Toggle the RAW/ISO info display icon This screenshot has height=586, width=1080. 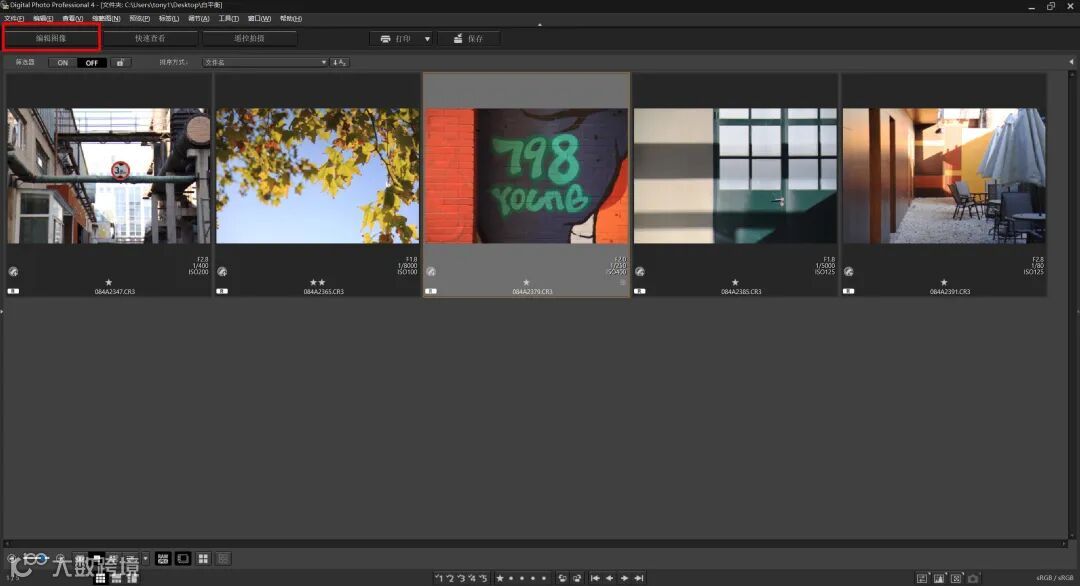click(x=163, y=558)
